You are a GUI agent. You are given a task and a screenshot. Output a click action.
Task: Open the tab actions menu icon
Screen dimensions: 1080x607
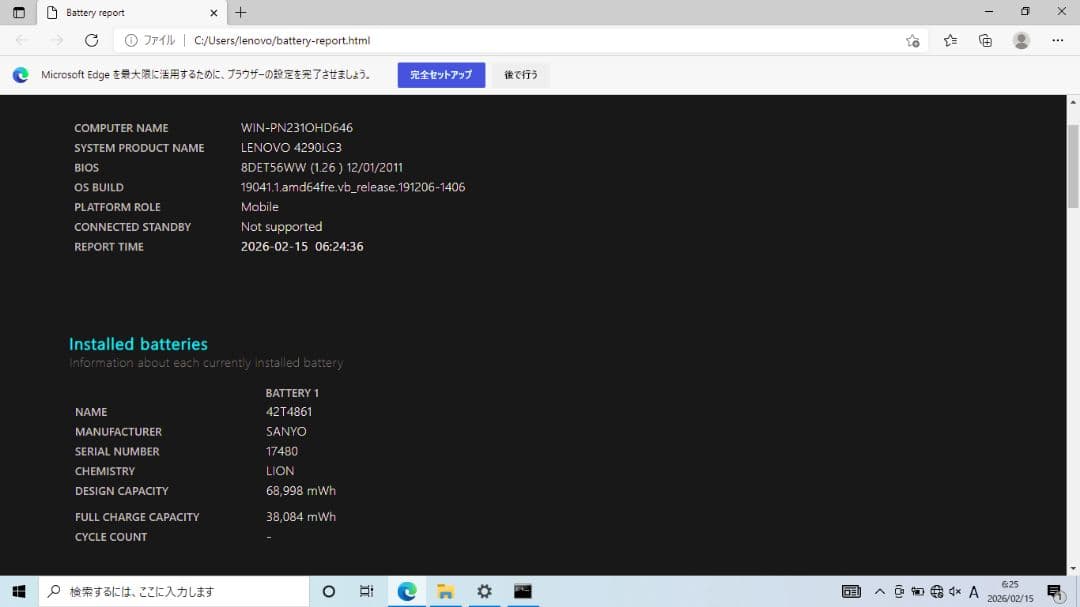click(19, 12)
